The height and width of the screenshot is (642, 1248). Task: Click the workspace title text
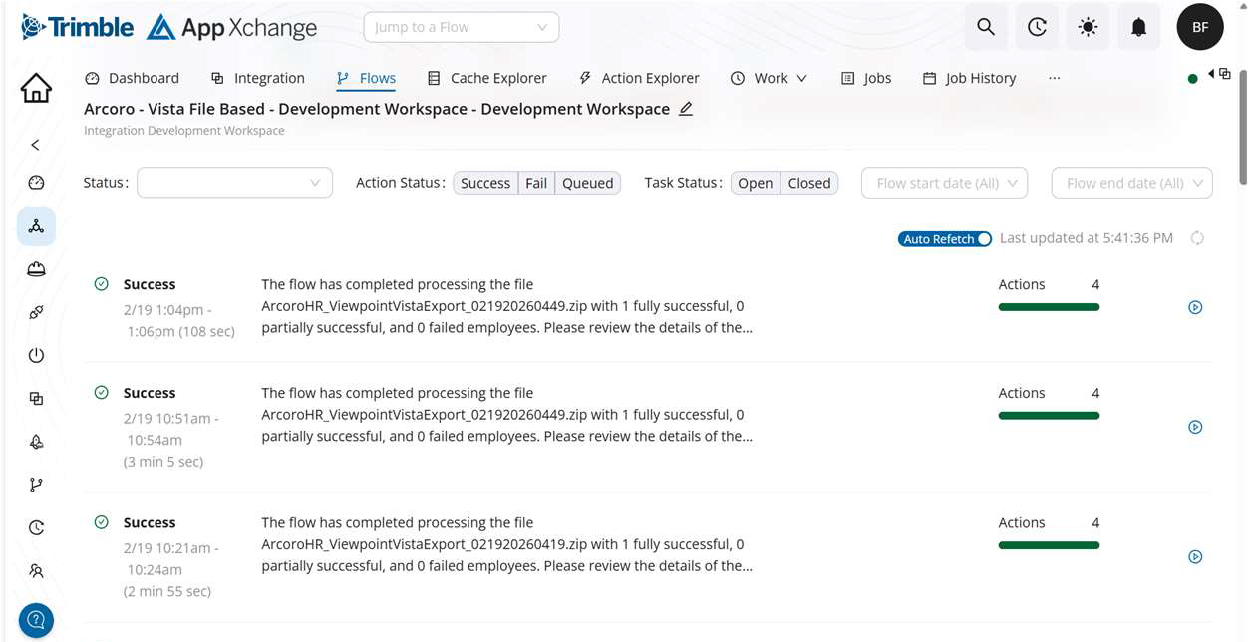coord(377,109)
